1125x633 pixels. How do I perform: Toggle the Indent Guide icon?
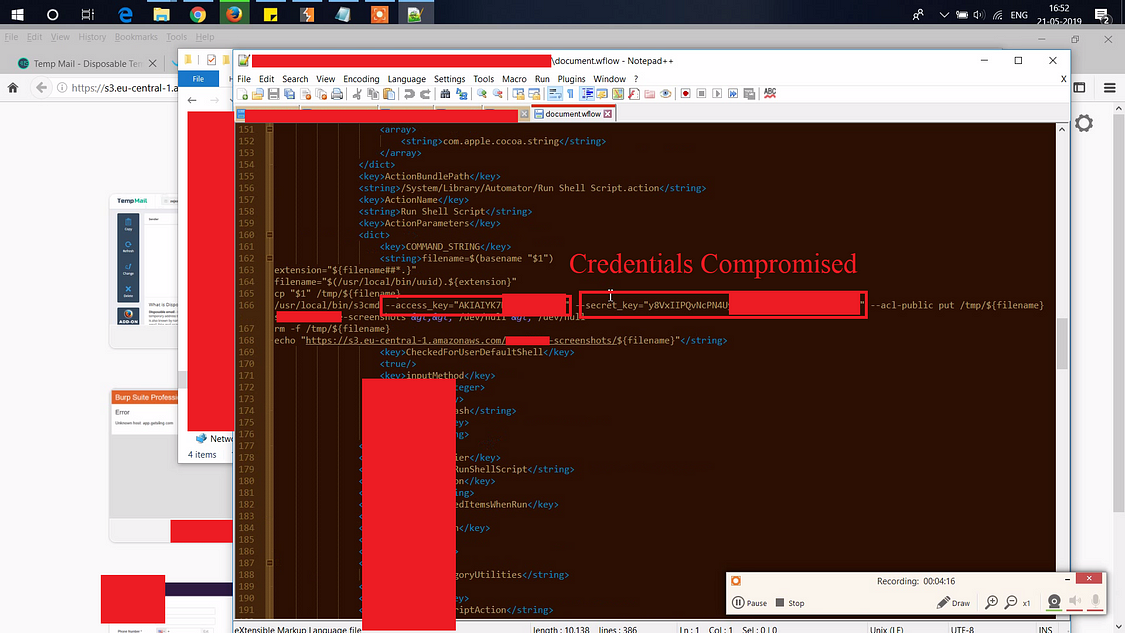(587, 94)
